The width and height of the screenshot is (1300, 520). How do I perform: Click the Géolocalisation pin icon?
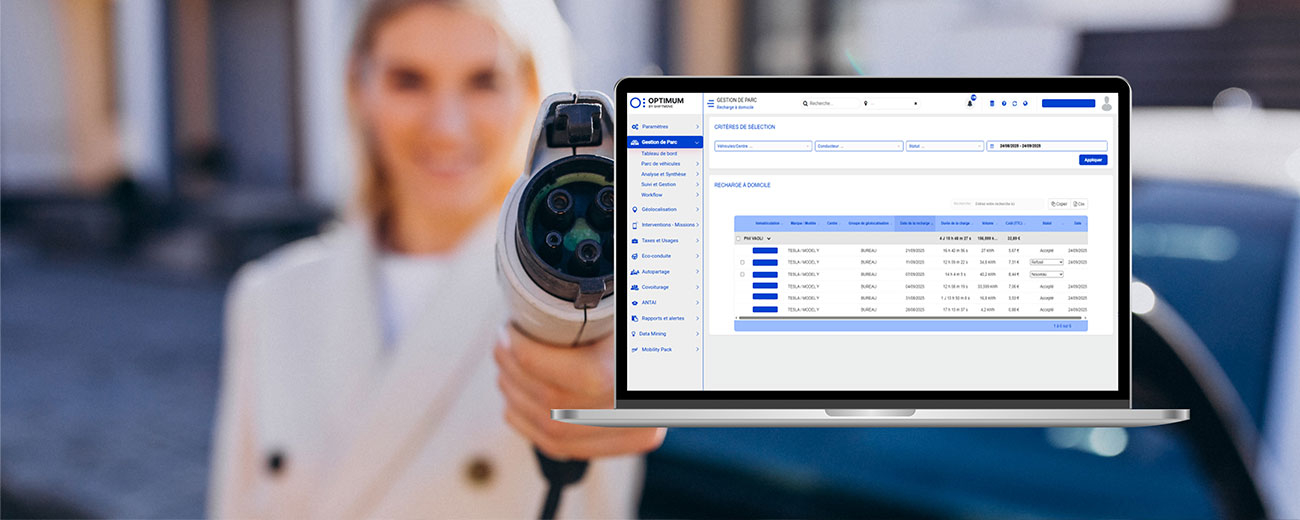(635, 209)
